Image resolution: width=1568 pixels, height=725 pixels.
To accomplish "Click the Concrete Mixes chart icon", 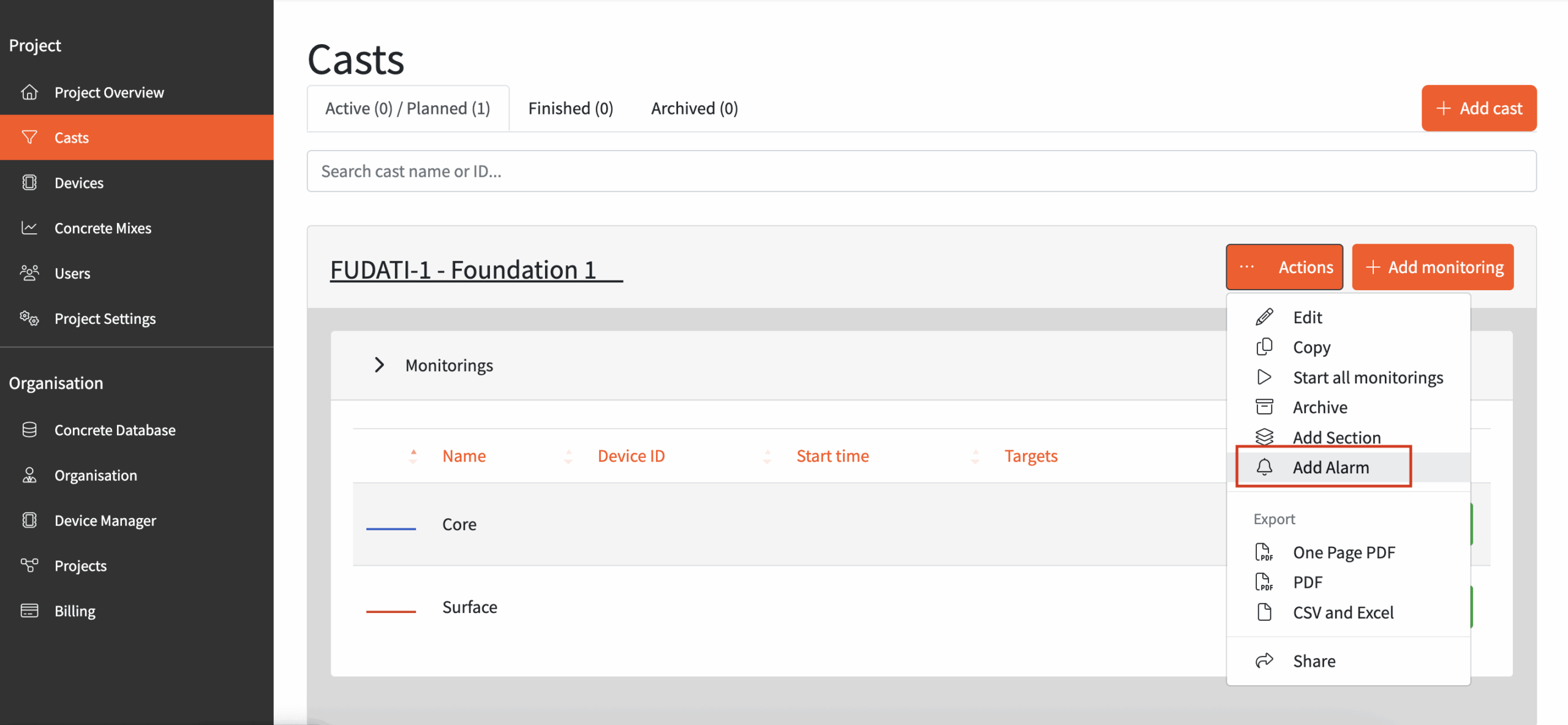I will (x=29, y=228).
